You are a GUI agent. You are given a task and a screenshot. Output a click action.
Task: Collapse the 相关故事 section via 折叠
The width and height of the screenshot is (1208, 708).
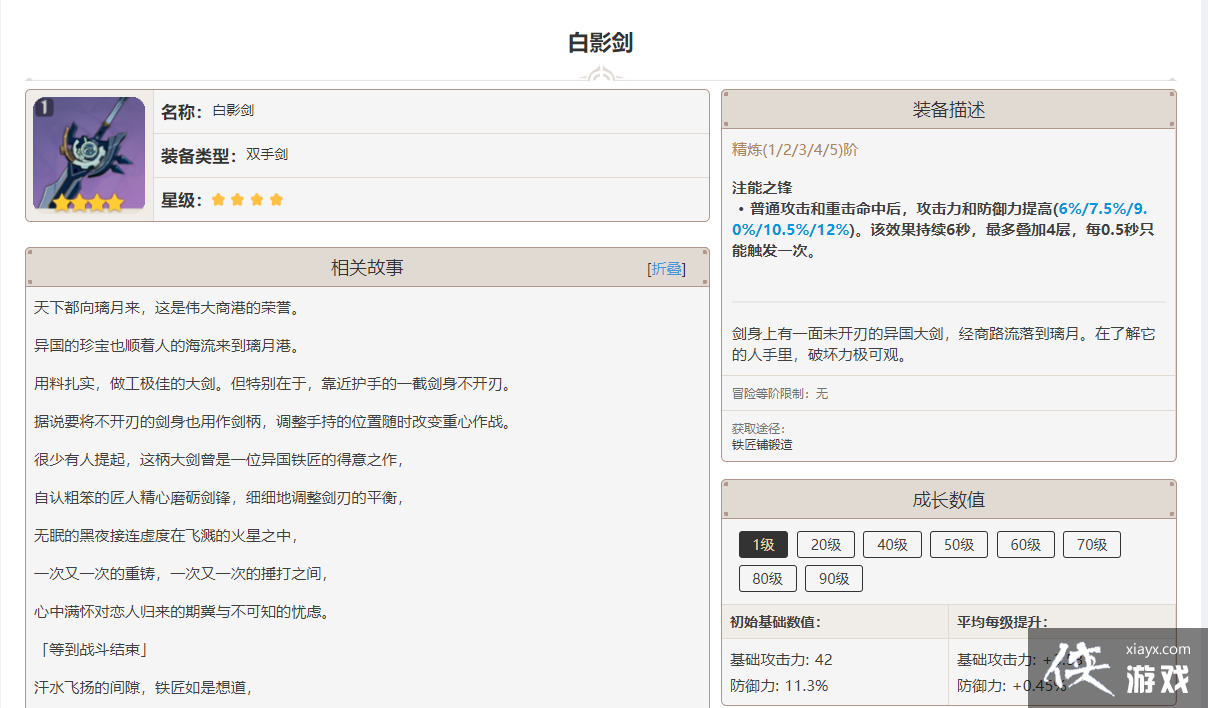[x=667, y=269]
